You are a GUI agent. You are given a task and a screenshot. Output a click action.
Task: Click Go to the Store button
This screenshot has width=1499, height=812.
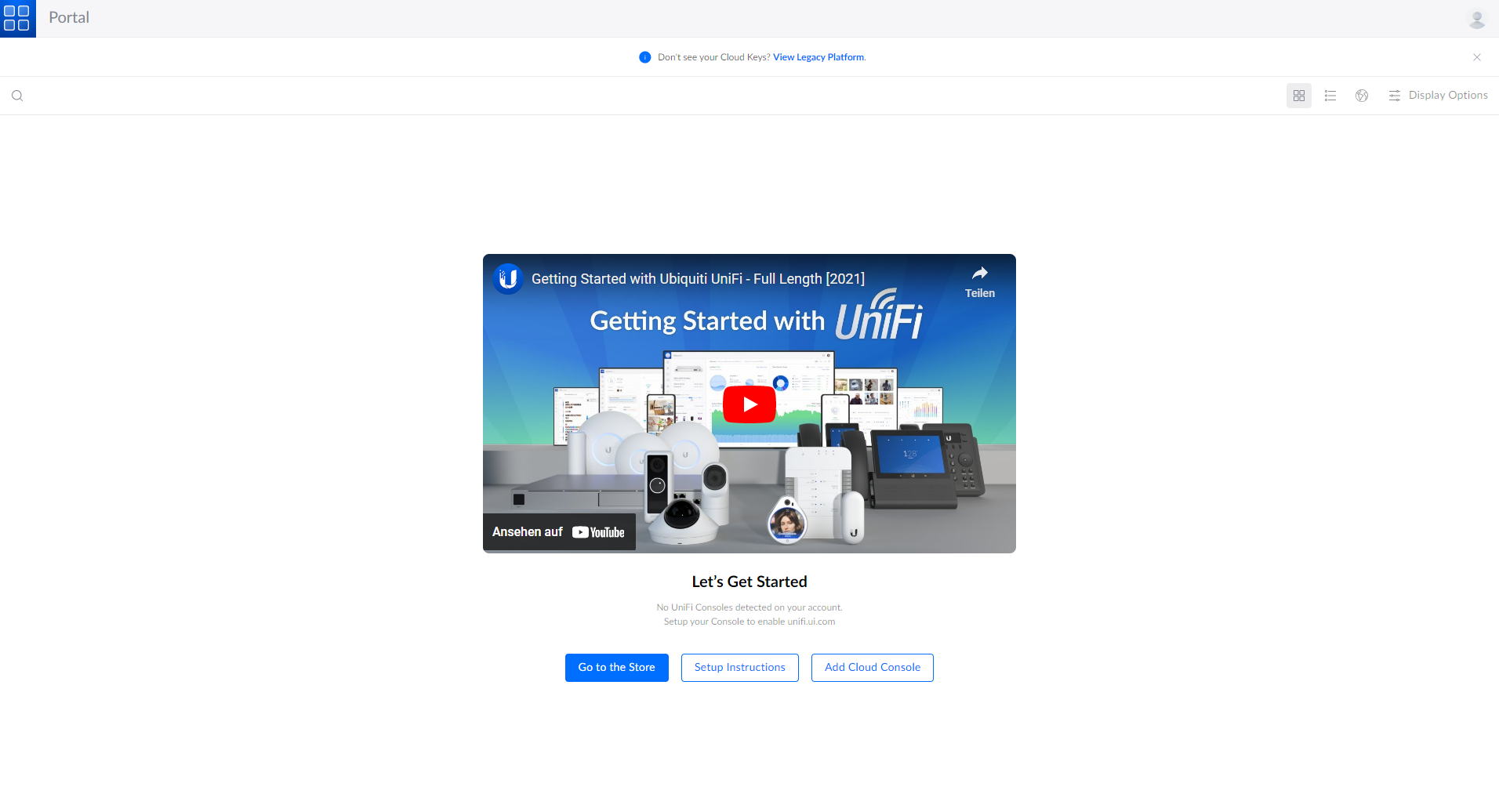[x=617, y=668]
